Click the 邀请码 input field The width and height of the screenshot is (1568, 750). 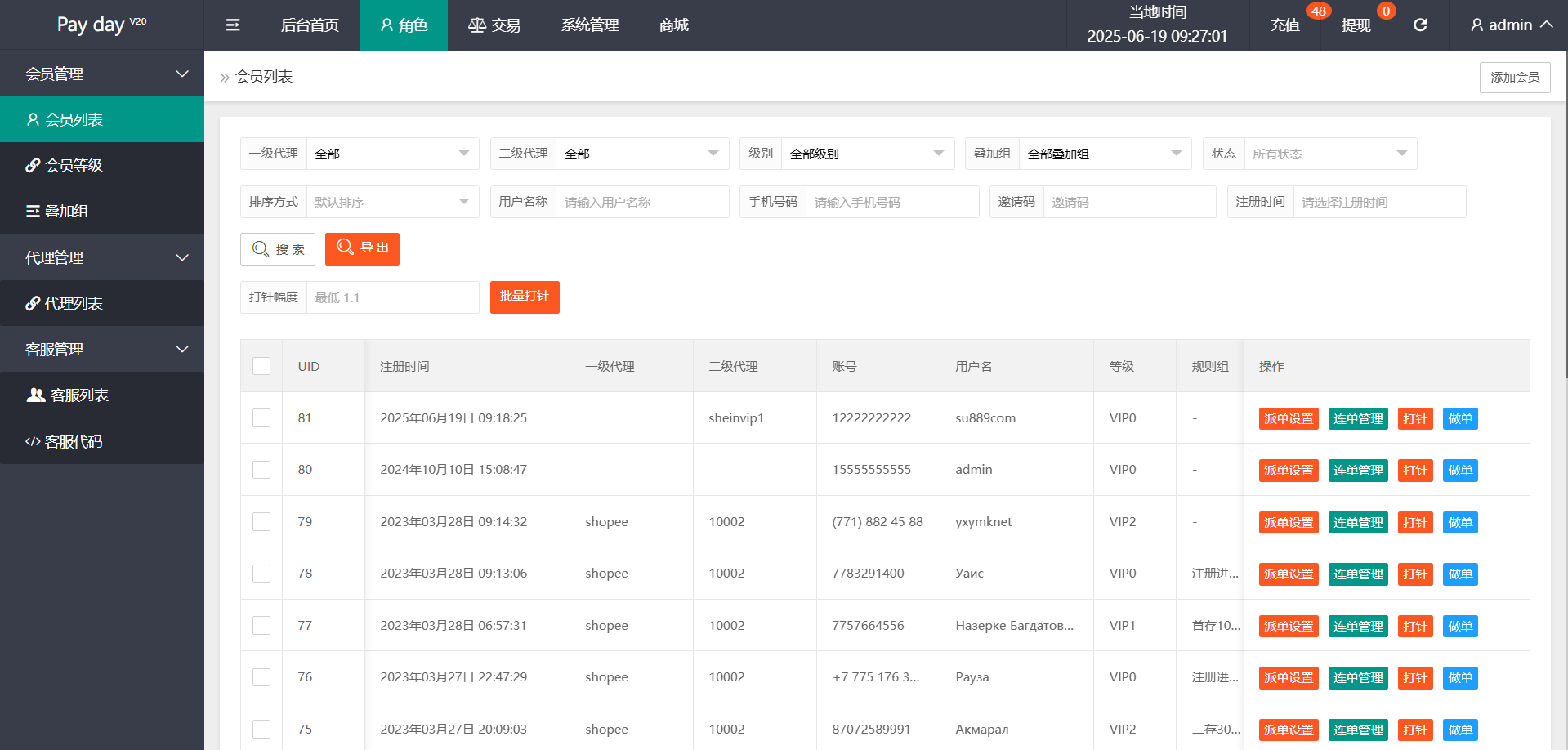click(1130, 202)
